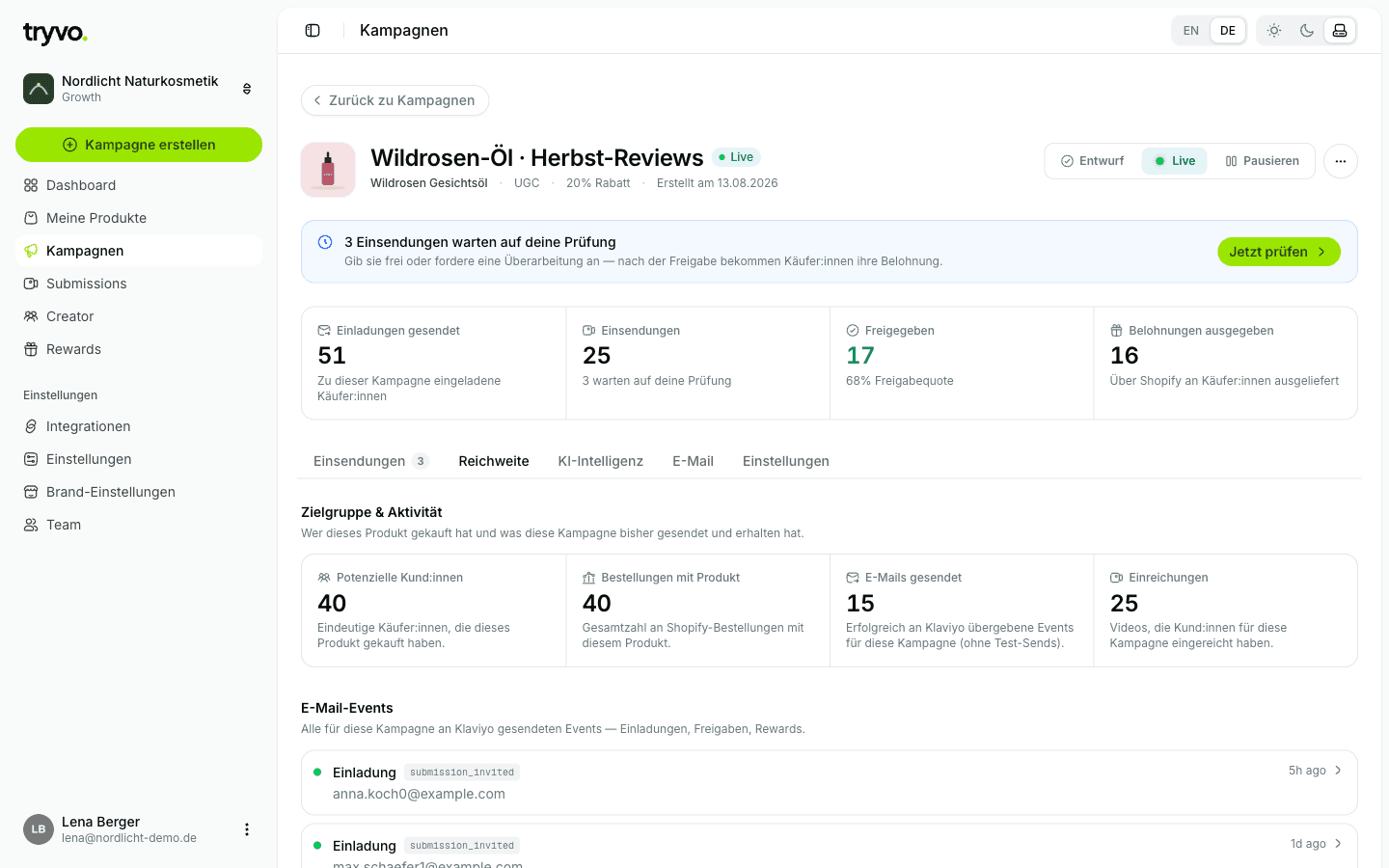Open the Team page
Screen dimensions: 1389x868
point(139,525)
